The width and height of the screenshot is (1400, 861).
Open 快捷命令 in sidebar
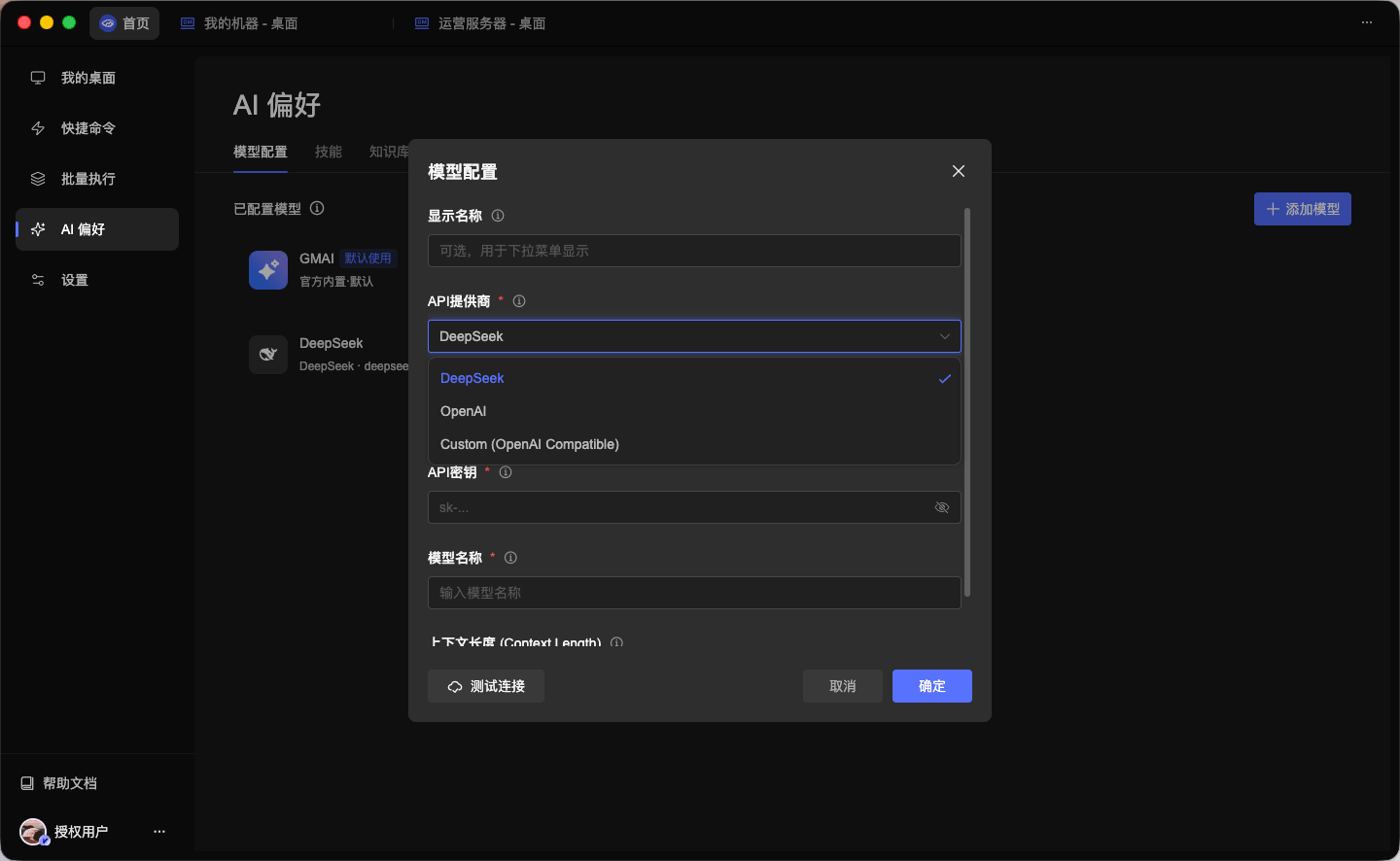pyautogui.click(x=97, y=128)
